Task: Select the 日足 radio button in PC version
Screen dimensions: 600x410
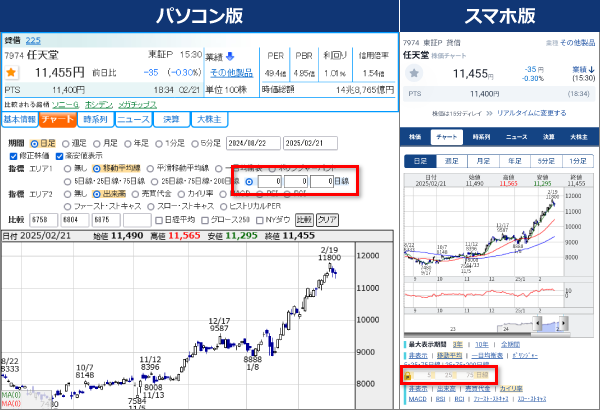Action: click(x=34, y=144)
